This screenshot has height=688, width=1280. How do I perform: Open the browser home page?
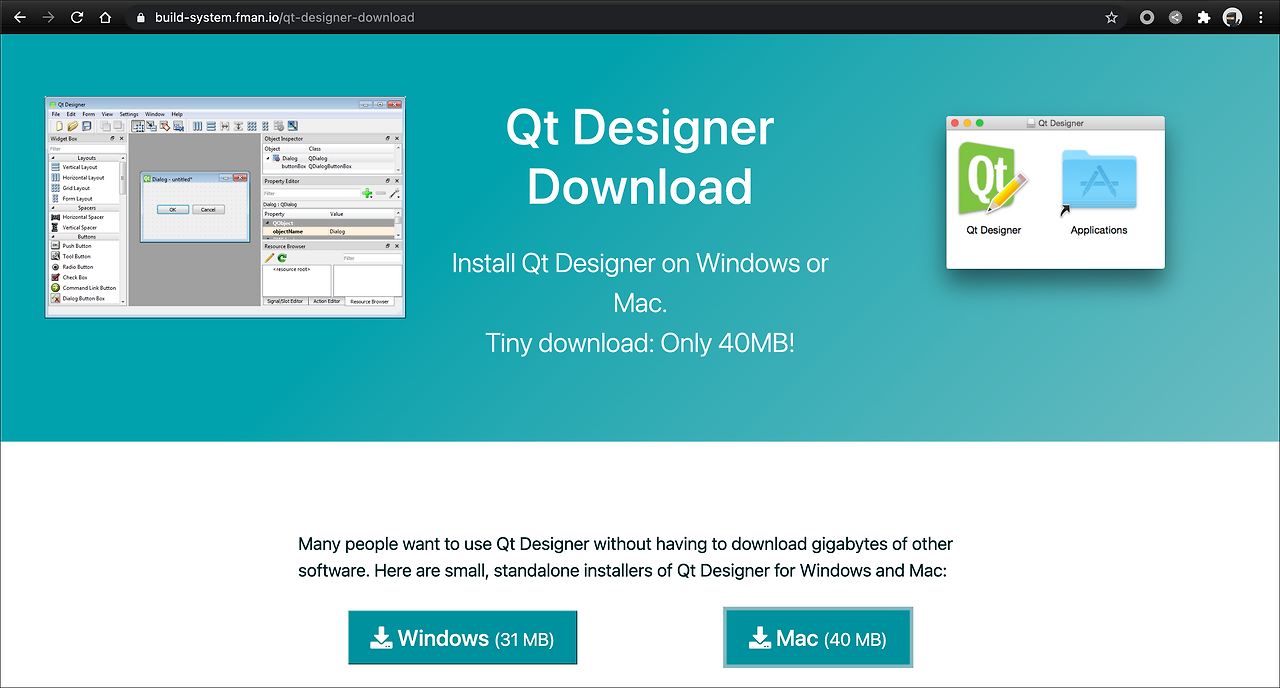105,17
